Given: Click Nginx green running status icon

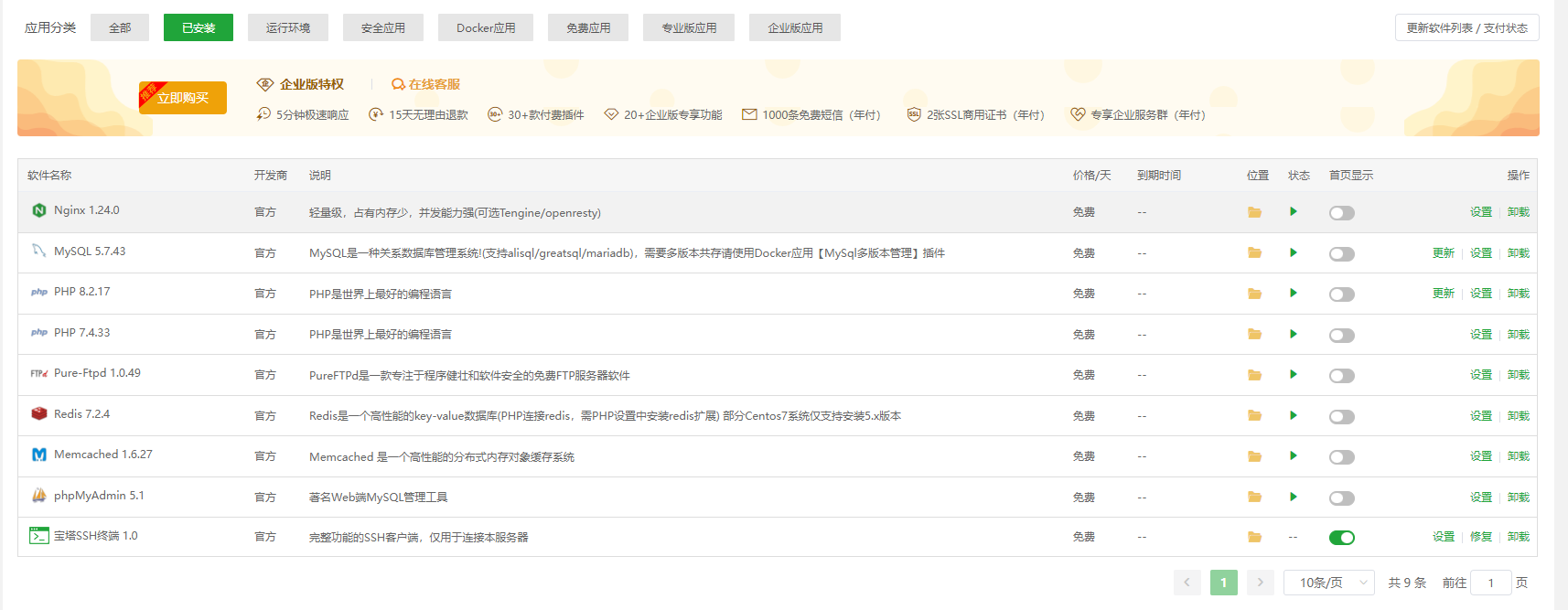Looking at the screenshot, I should tap(1294, 211).
